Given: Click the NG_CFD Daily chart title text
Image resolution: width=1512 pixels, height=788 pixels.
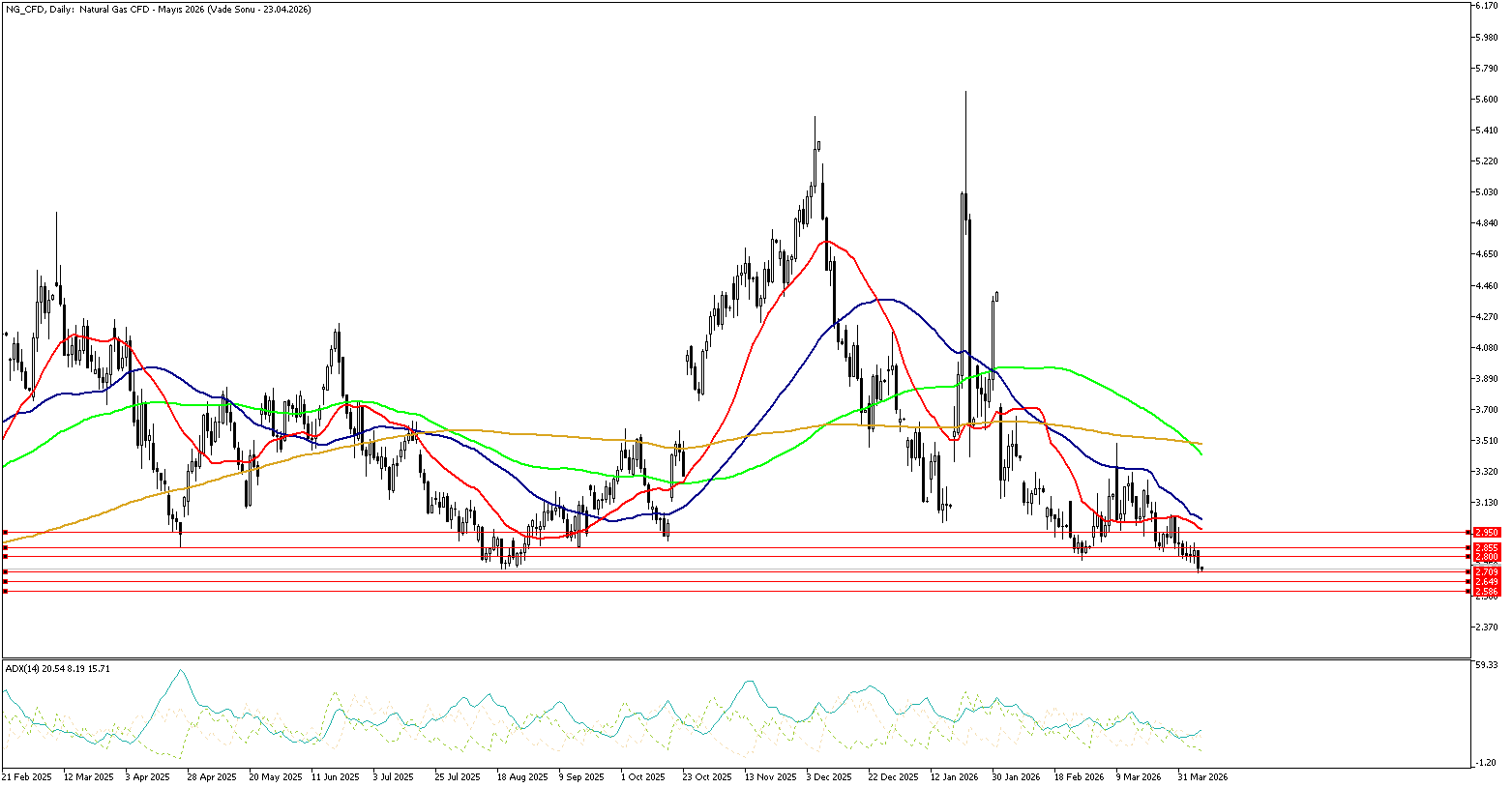Looking at the screenshot, I should (158, 9).
